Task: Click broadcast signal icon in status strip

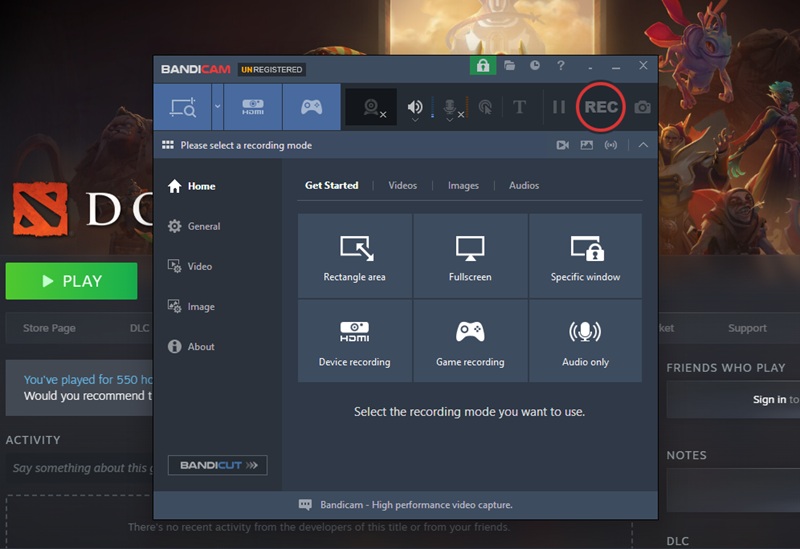Action: click(611, 145)
